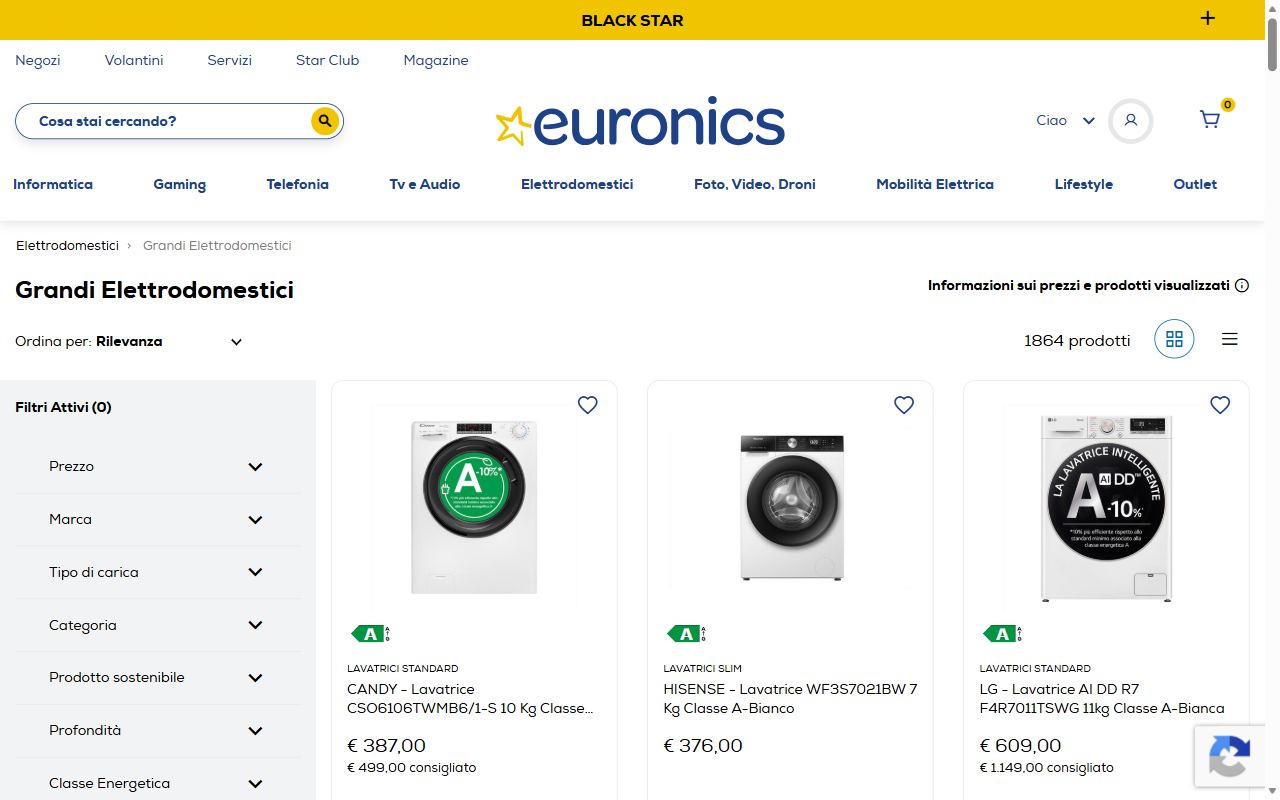Open the Tv e Audio menu
Viewport: 1280px width, 800px height.
[x=425, y=184]
